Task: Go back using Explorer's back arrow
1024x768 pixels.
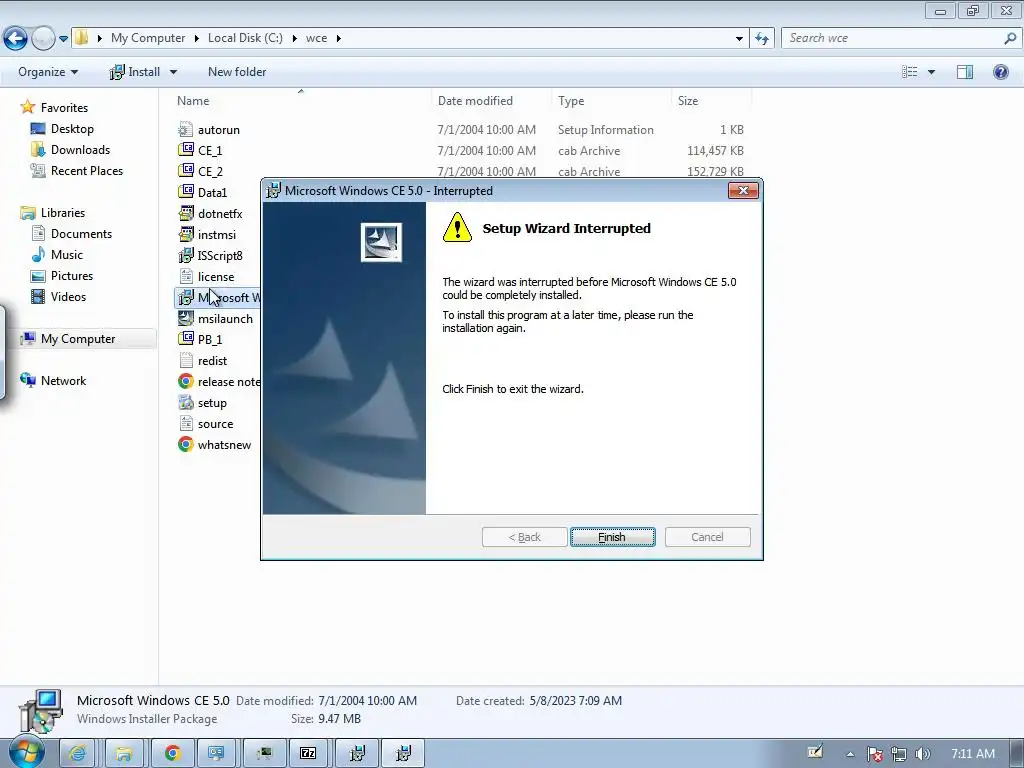Action: click(x=16, y=39)
